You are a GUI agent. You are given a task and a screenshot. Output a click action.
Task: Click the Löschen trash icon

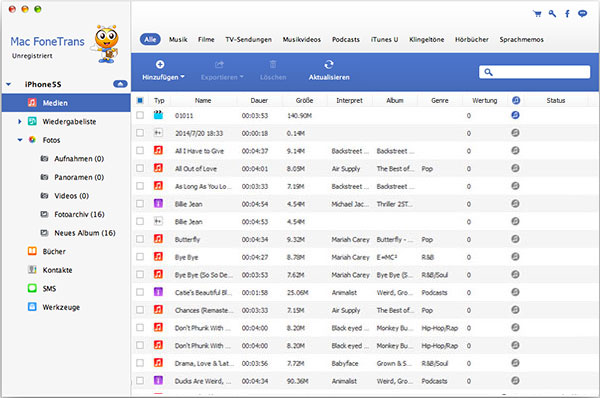click(273, 64)
